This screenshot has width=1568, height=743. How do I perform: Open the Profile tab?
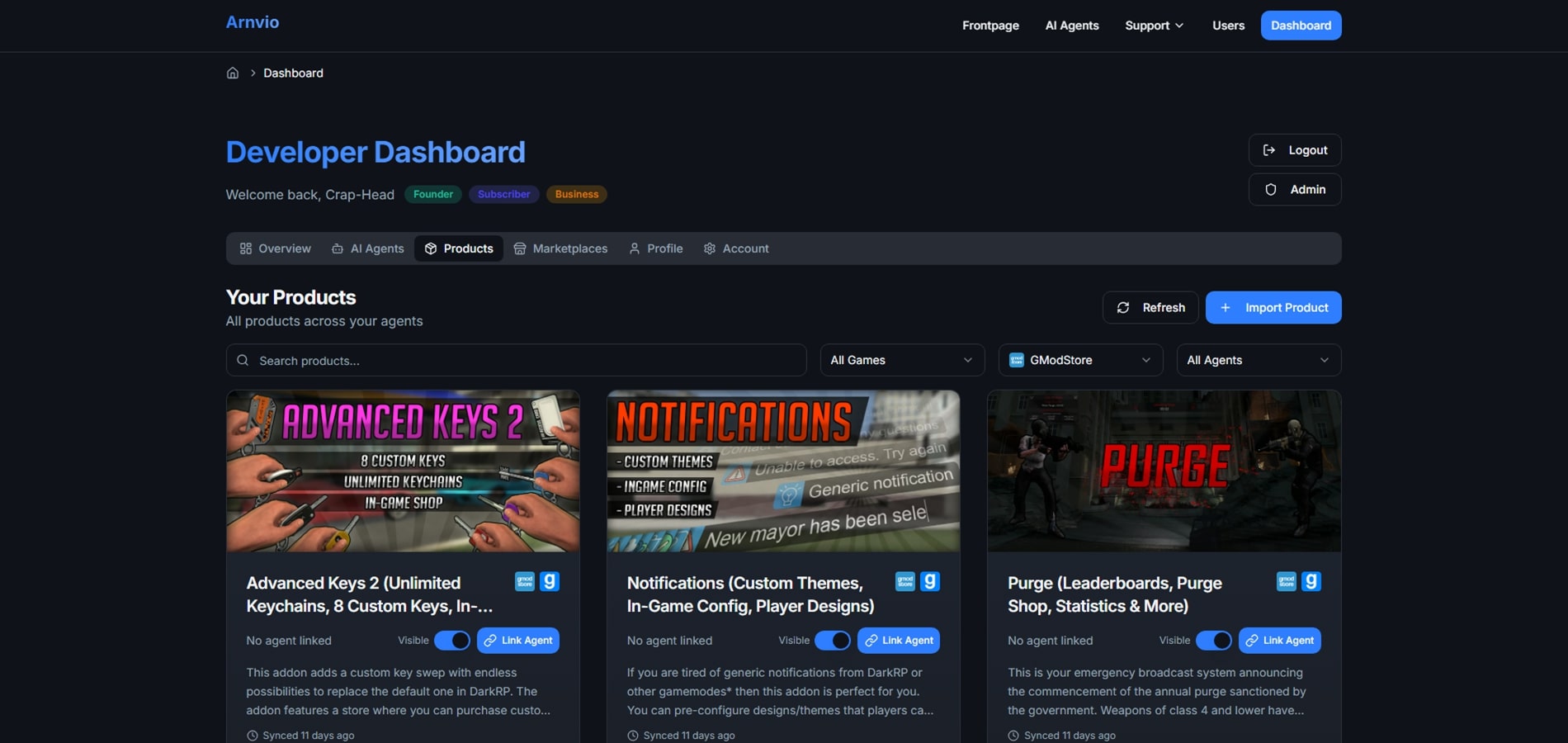coord(656,248)
